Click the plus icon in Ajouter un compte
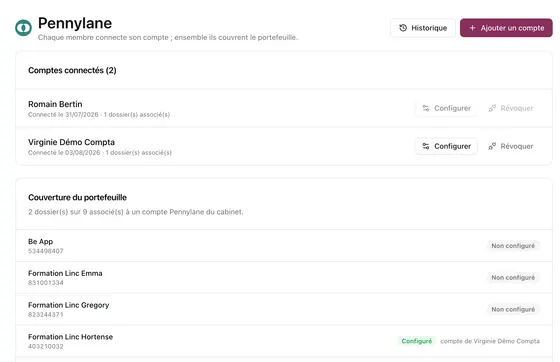This screenshot has width=560, height=362. pos(472,28)
